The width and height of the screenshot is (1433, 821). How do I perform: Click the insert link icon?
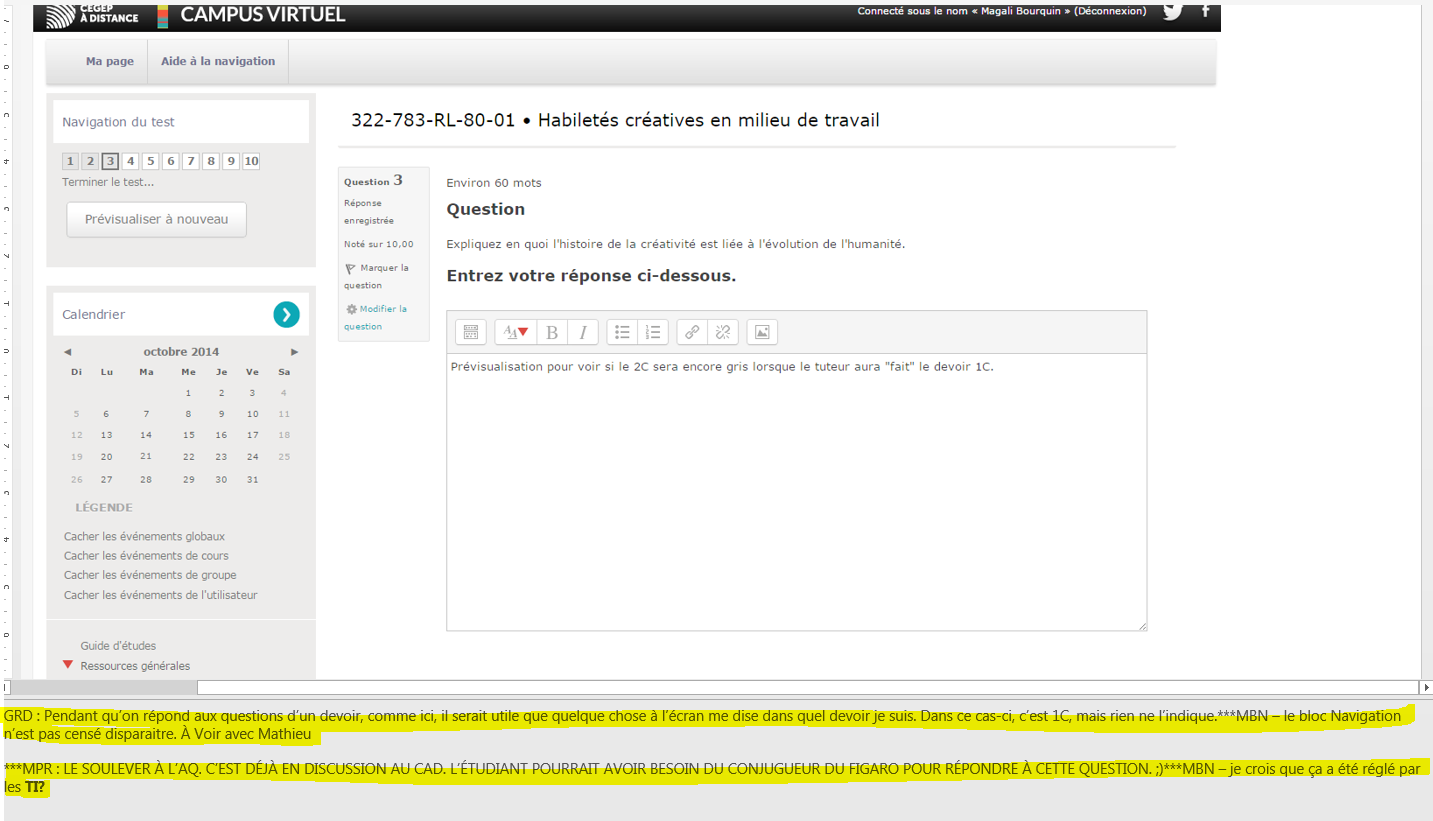[692, 333]
